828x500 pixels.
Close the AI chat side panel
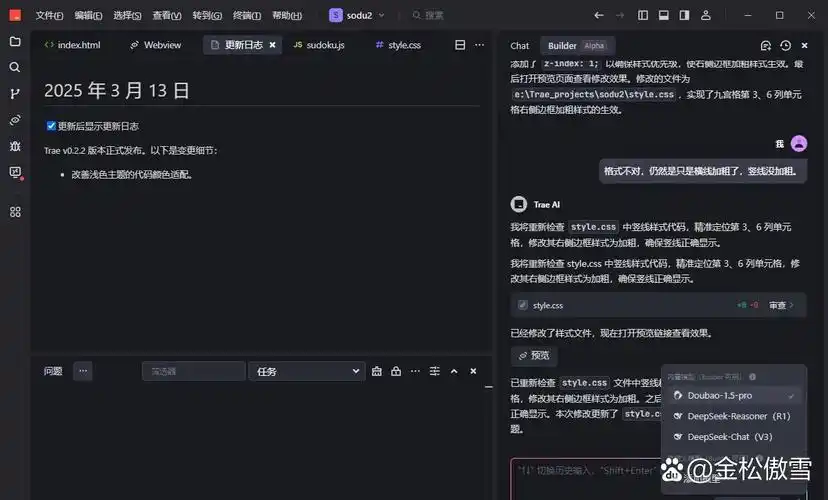tap(804, 45)
